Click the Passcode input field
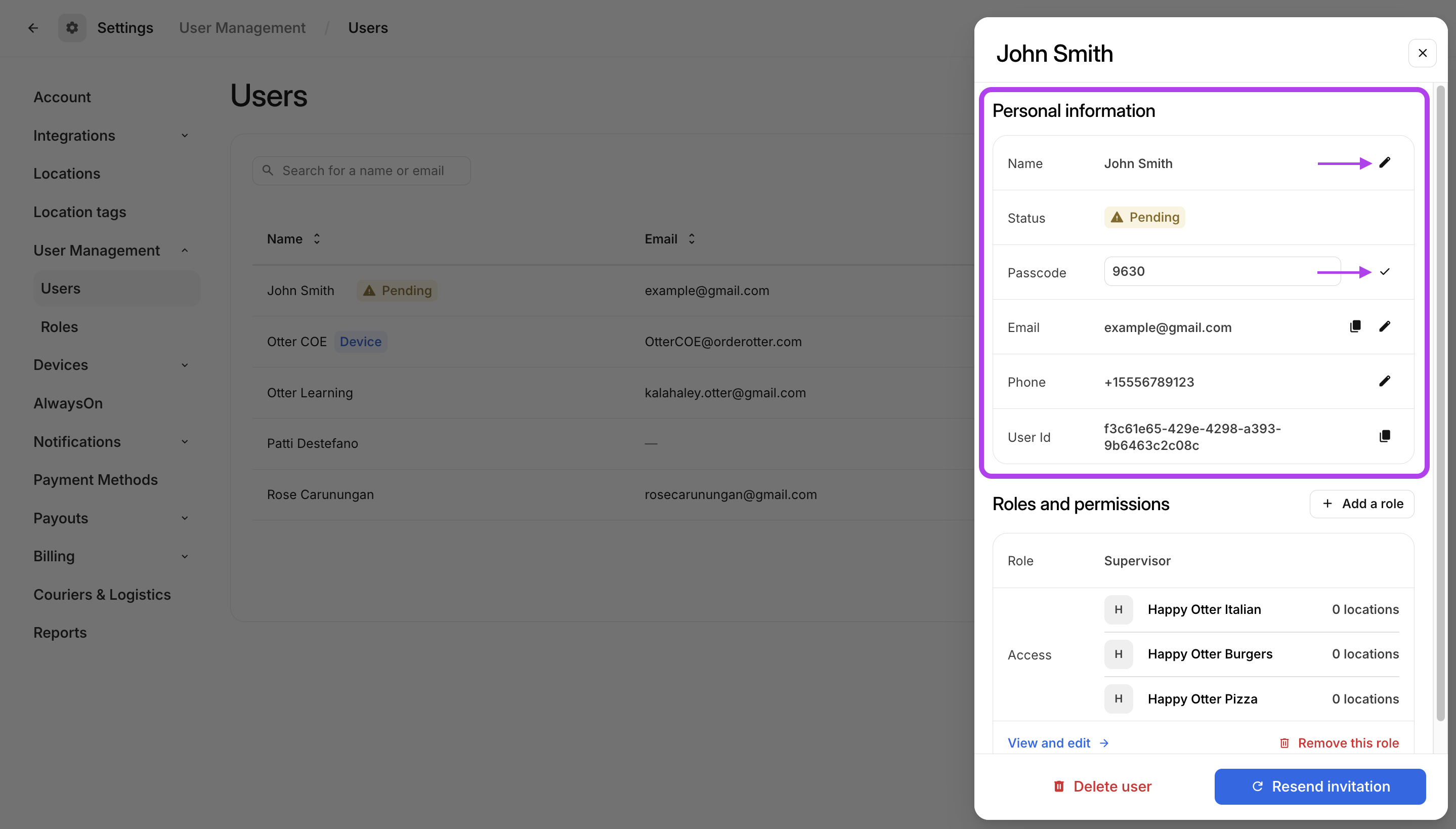1456x829 pixels. coord(1222,272)
